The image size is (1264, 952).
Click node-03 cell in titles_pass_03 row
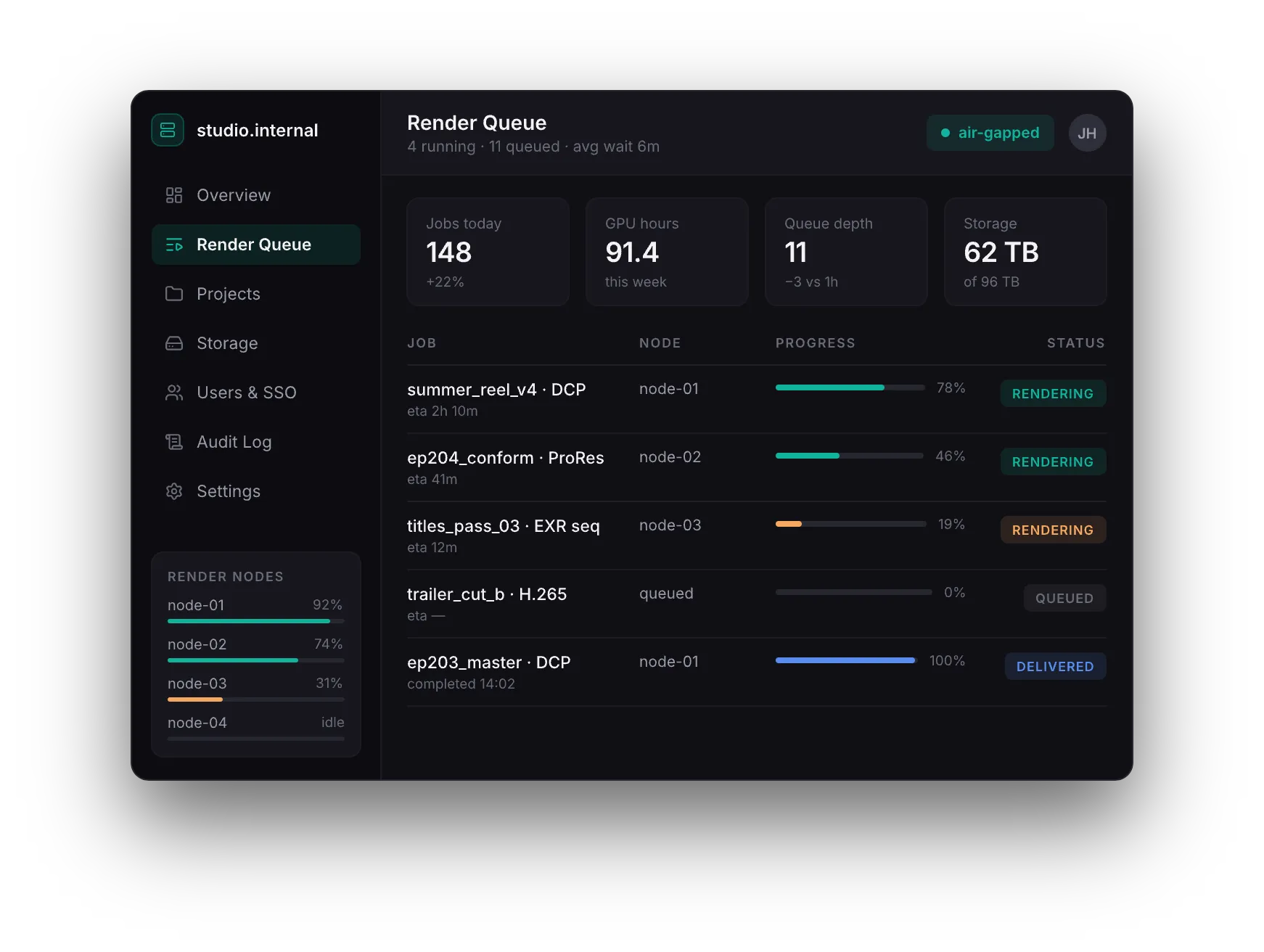pyautogui.click(x=670, y=525)
